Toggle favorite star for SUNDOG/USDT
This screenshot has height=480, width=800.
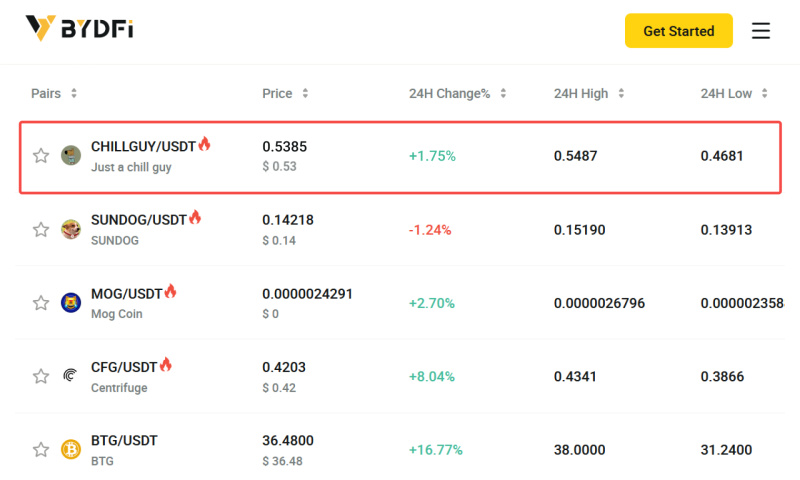click(x=41, y=229)
